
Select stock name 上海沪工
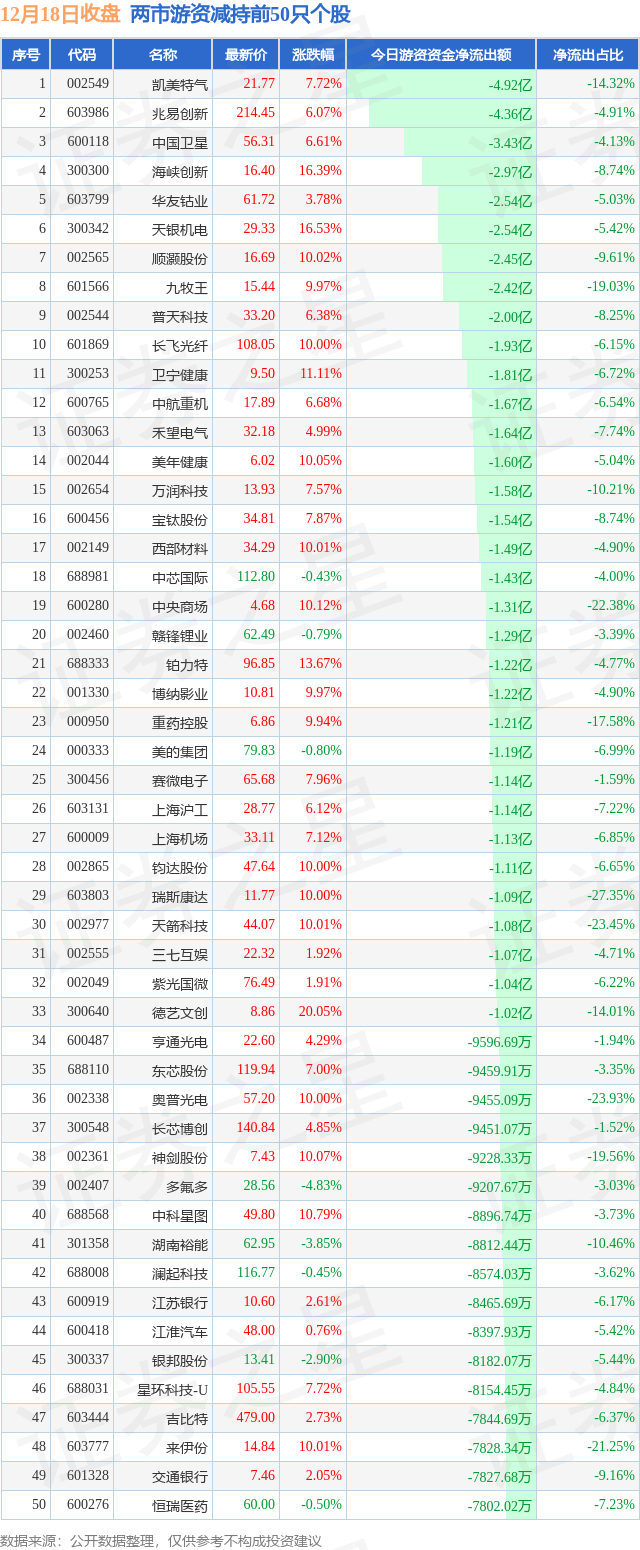[180, 809]
